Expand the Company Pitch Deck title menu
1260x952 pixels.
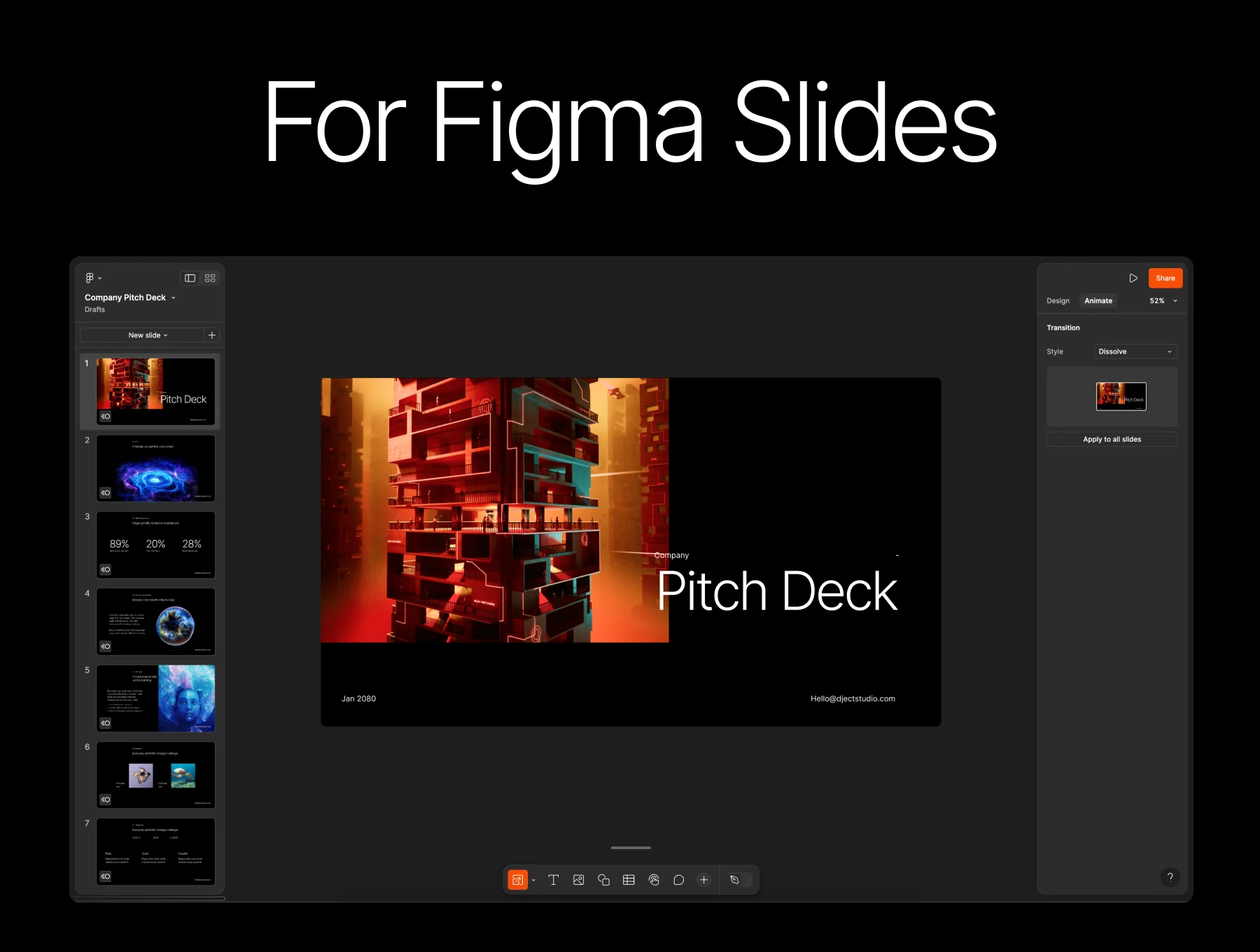(174, 297)
